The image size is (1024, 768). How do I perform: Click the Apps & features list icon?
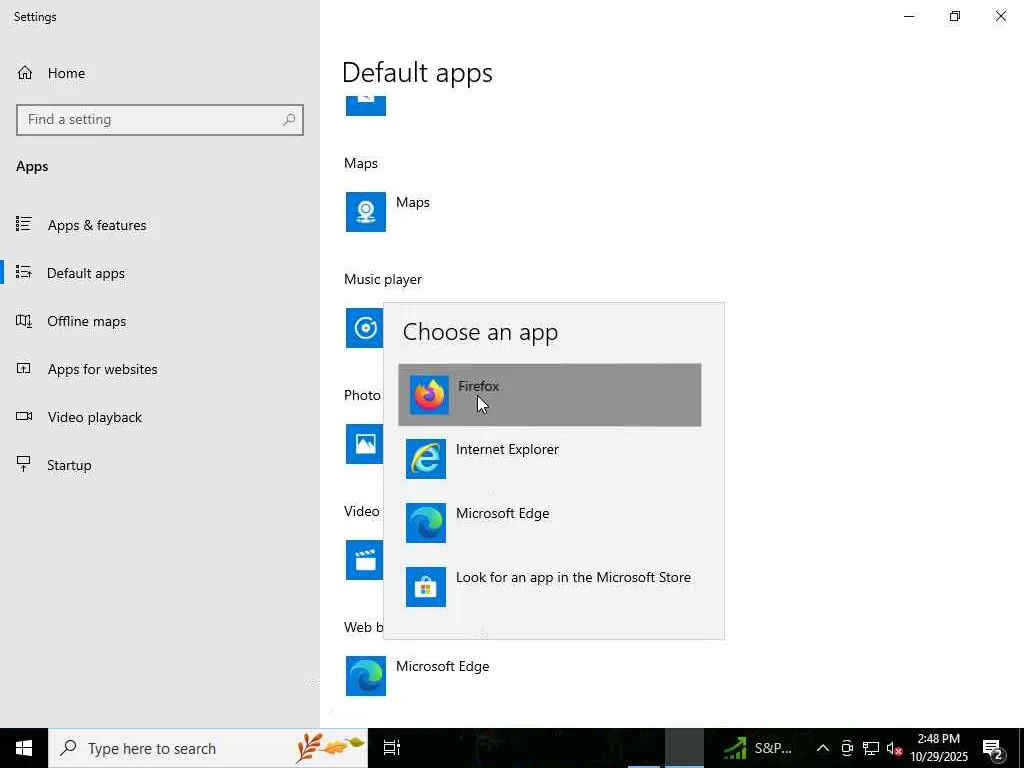pyautogui.click(x=24, y=224)
